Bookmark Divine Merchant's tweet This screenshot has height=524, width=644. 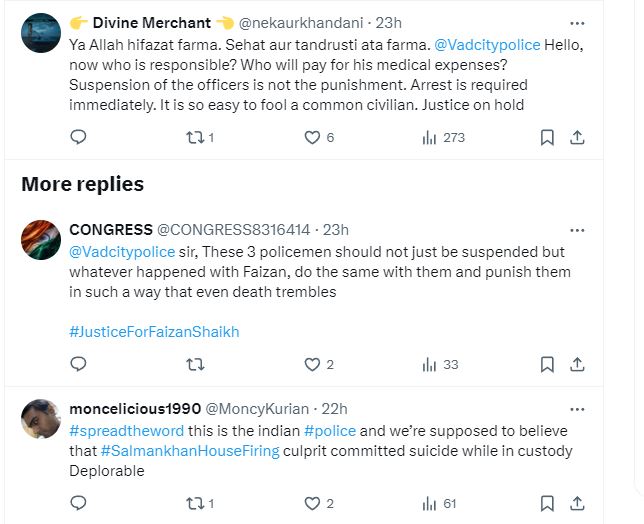[x=547, y=137]
